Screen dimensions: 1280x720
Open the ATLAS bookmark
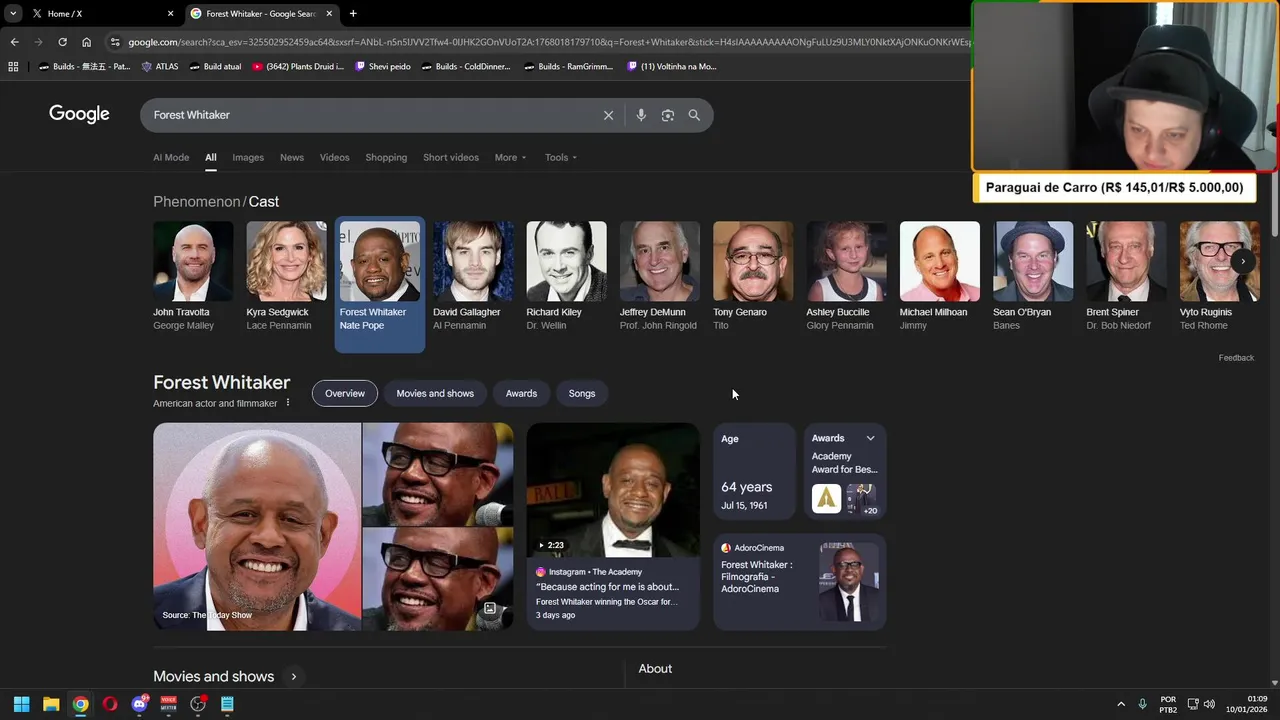point(160,67)
